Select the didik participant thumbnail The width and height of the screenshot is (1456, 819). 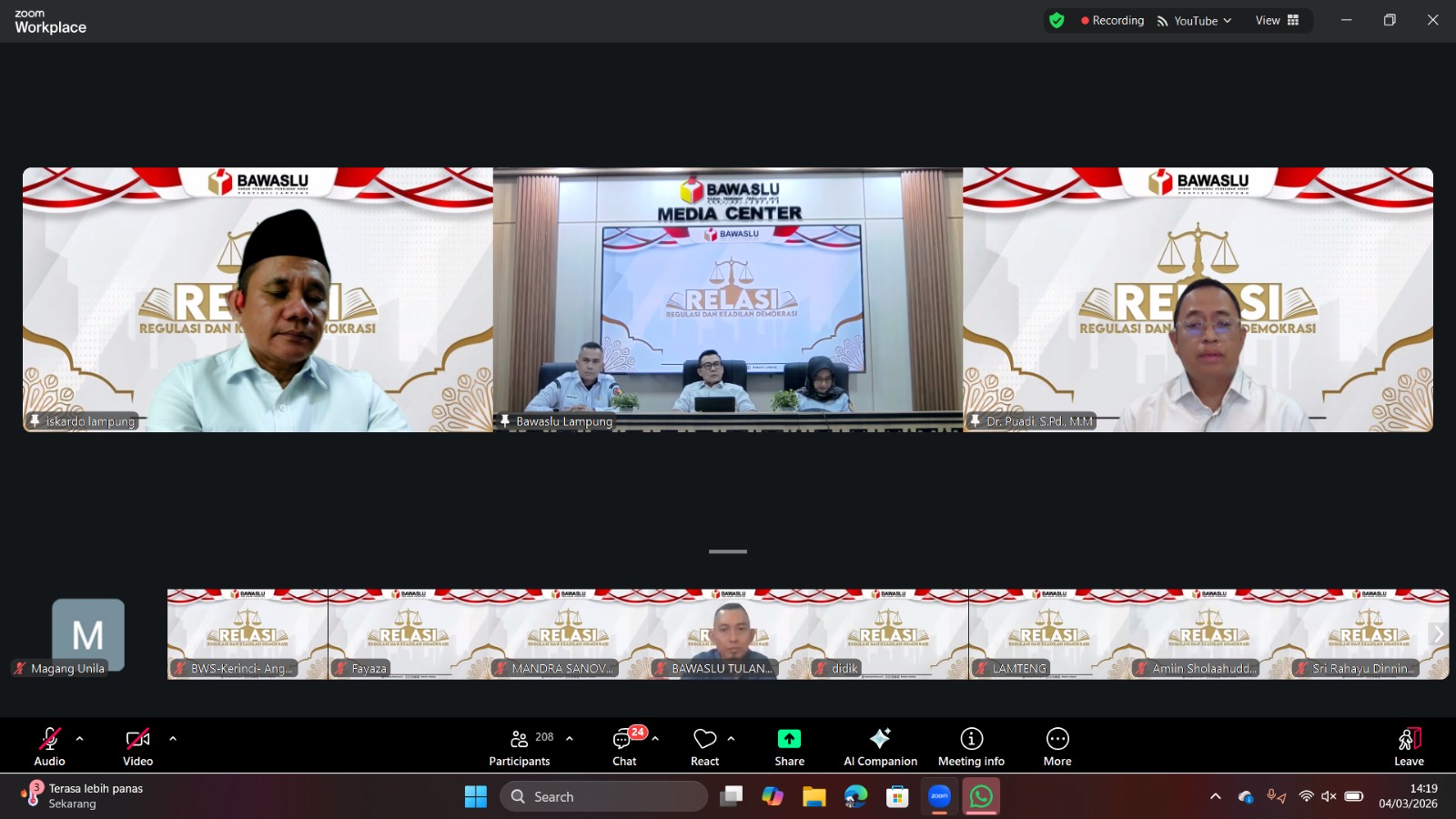pos(888,634)
